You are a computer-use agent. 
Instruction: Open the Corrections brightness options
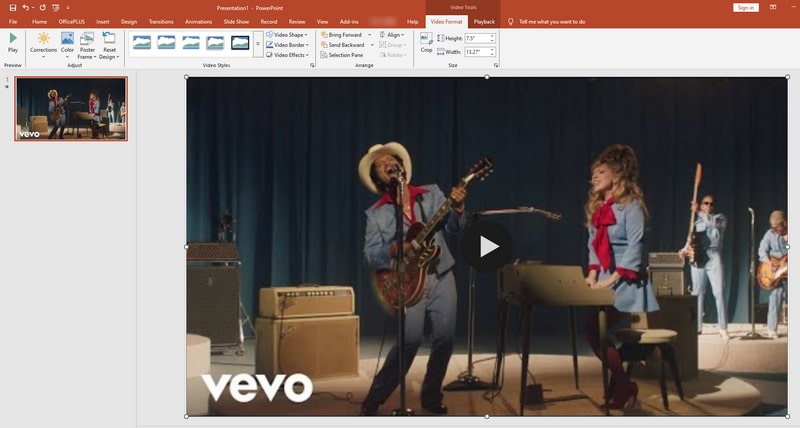click(43, 45)
